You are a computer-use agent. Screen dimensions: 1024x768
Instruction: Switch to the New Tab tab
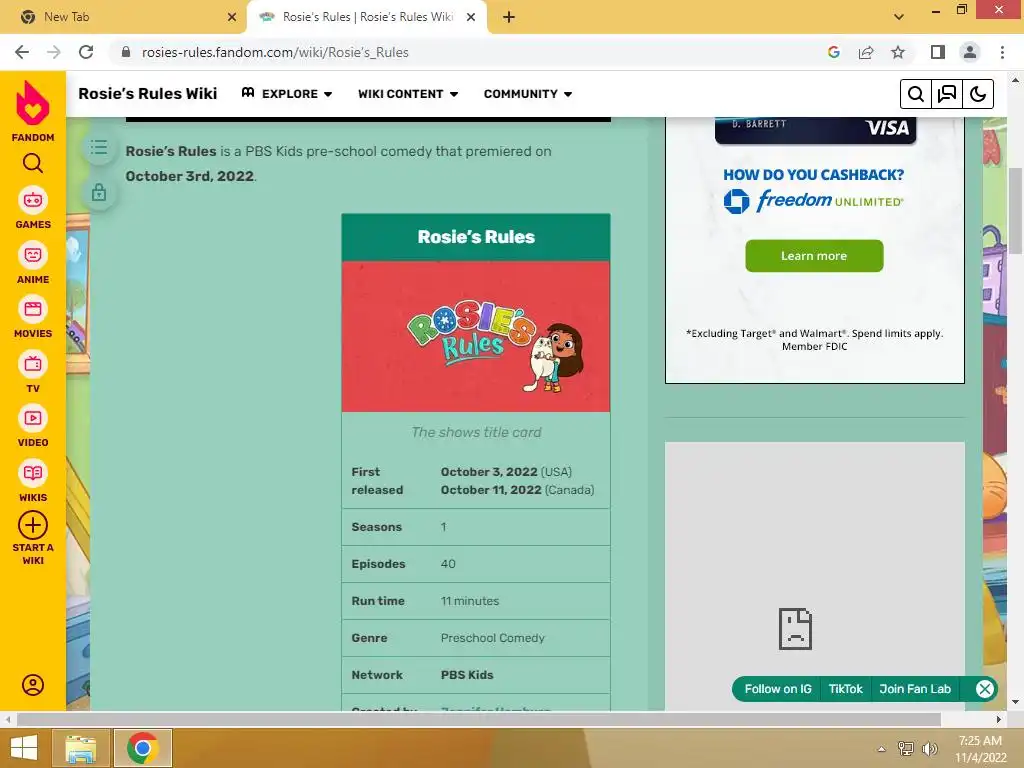pos(124,17)
